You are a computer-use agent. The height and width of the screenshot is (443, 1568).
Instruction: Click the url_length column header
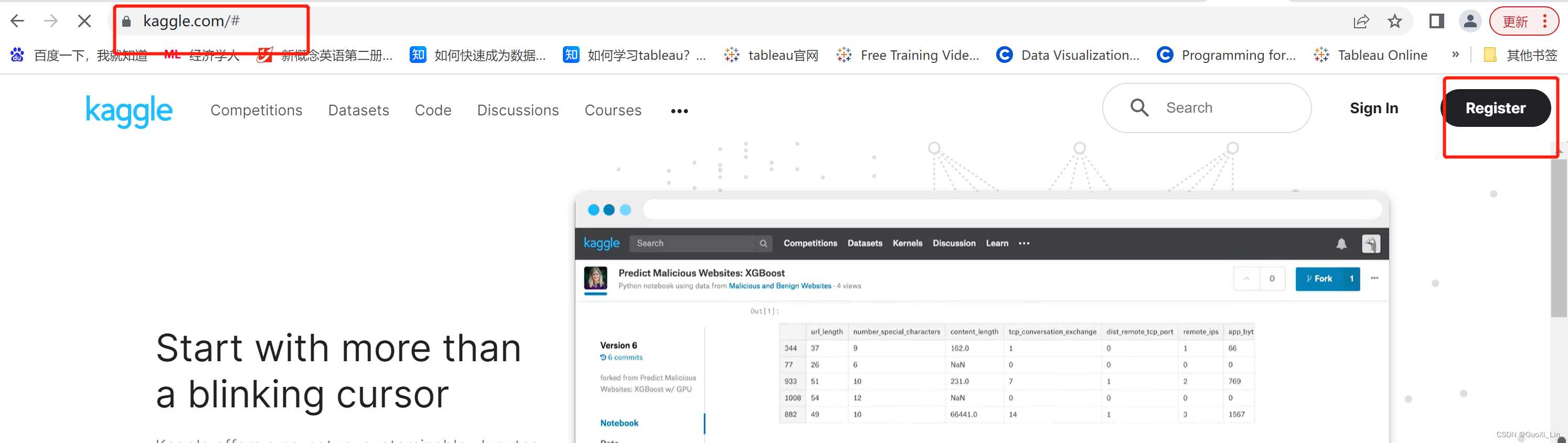click(x=827, y=332)
